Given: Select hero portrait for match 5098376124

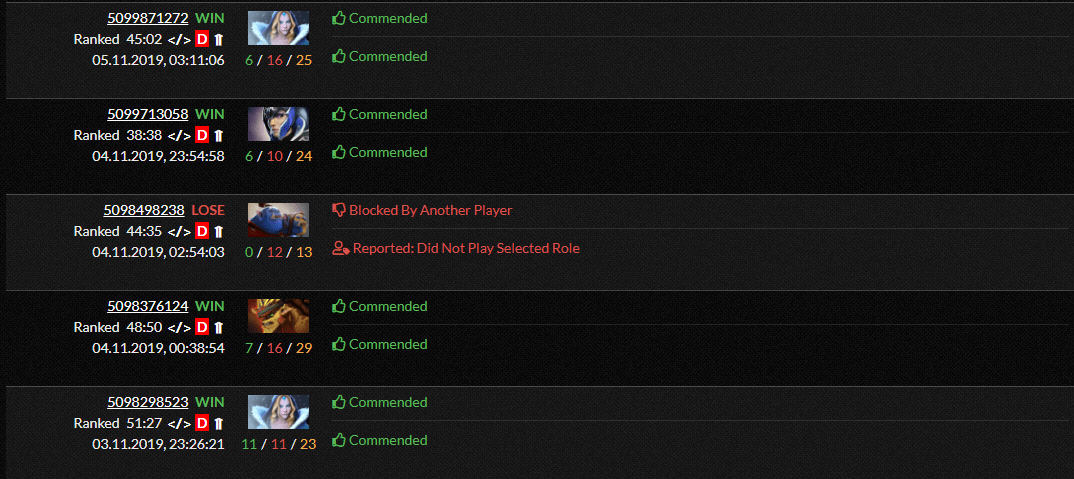Looking at the screenshot, I should (x=278, y=316).
